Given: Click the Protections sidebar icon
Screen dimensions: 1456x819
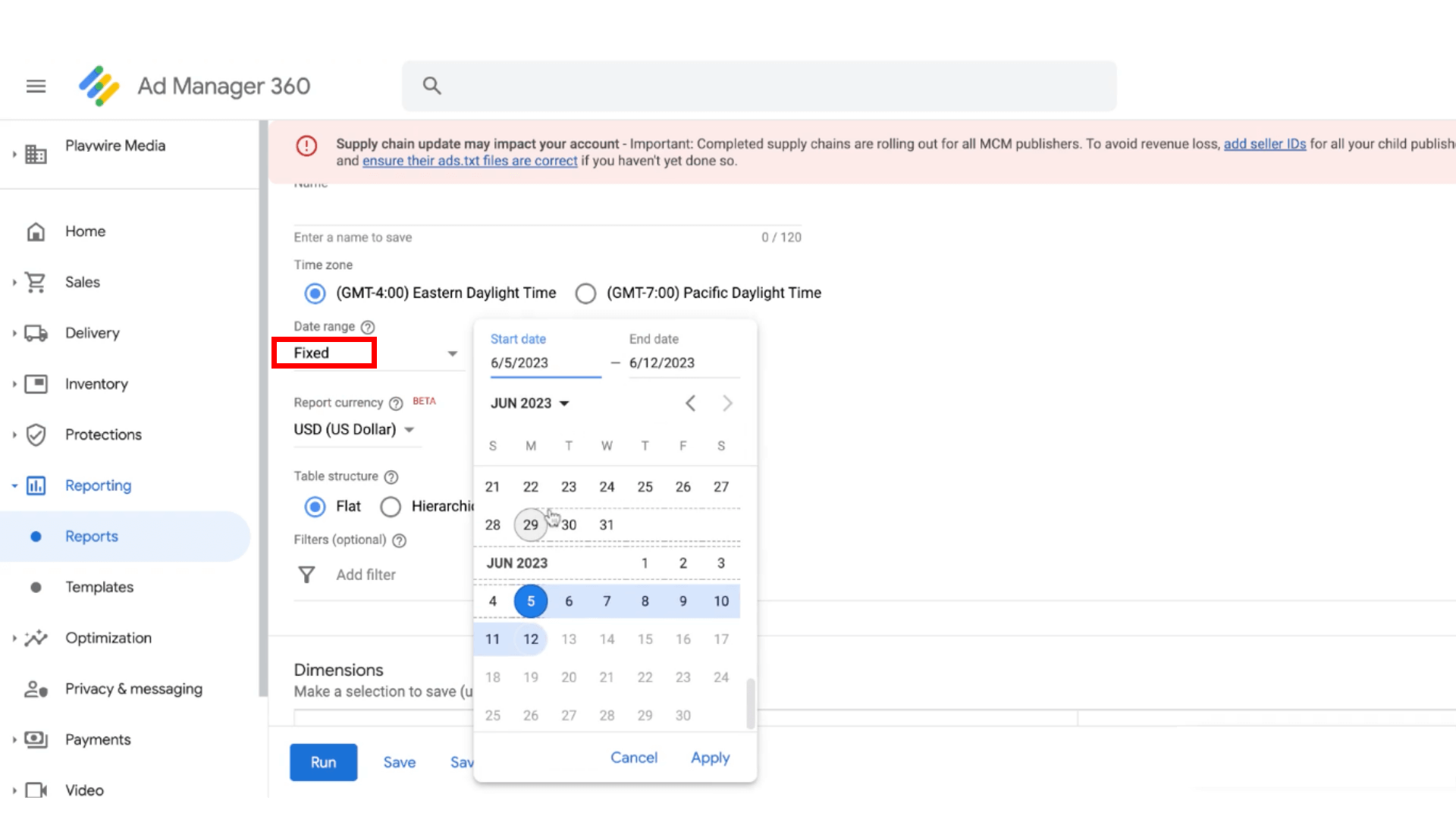Looking at the screenshot, I should click(36, 434).
